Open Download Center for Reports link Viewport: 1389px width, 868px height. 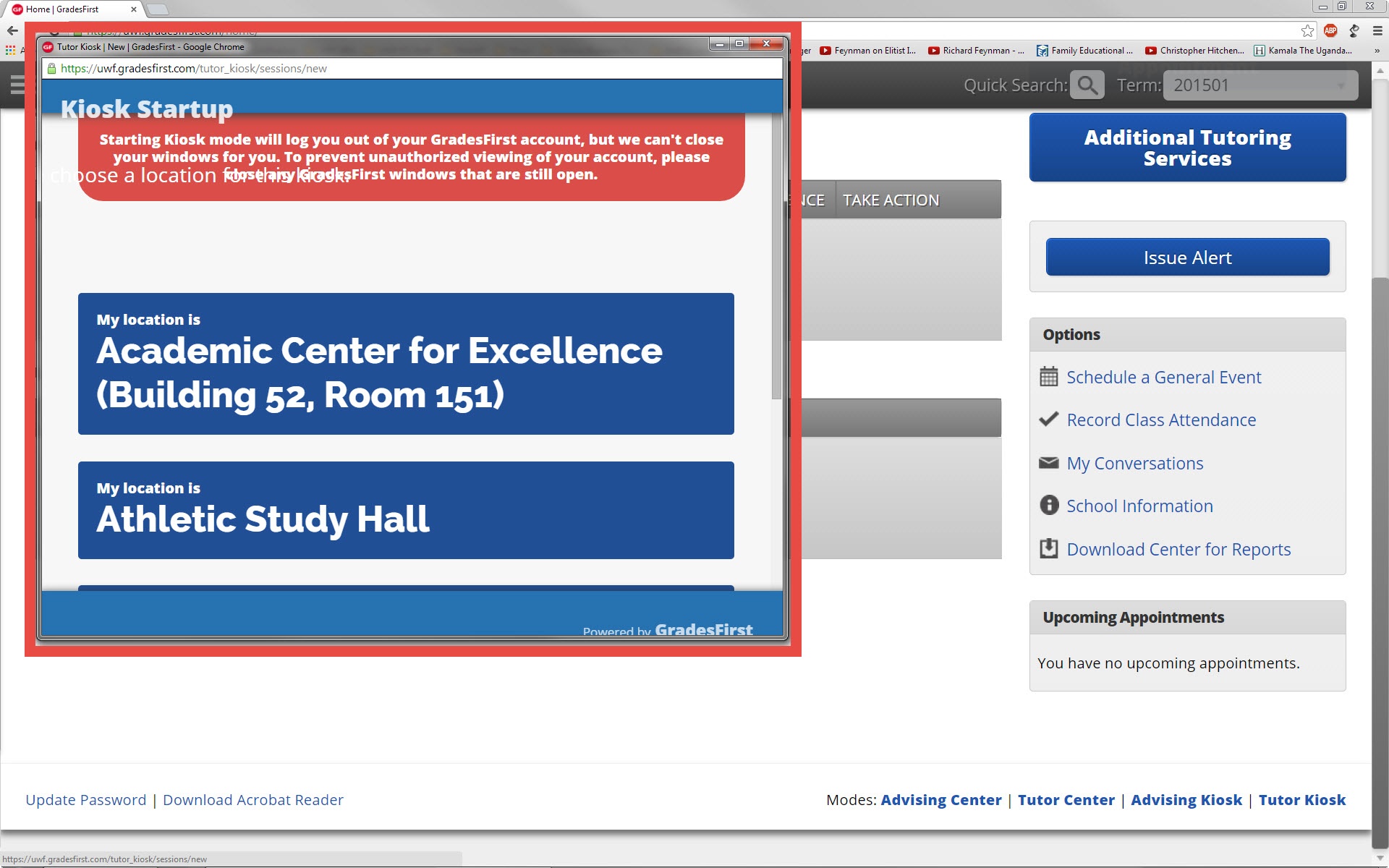[x=1178, y=549]
